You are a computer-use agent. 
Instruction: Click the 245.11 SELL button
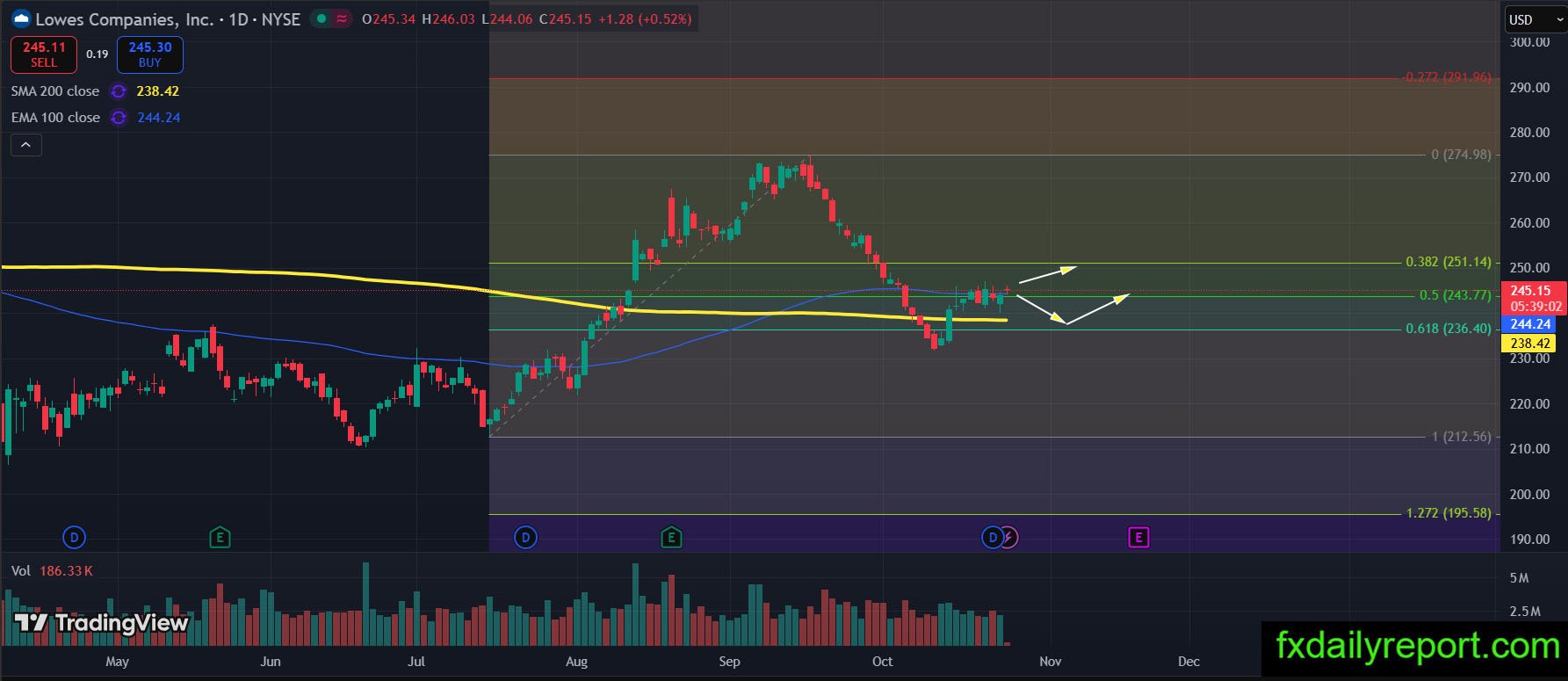(x=44, y=54)
